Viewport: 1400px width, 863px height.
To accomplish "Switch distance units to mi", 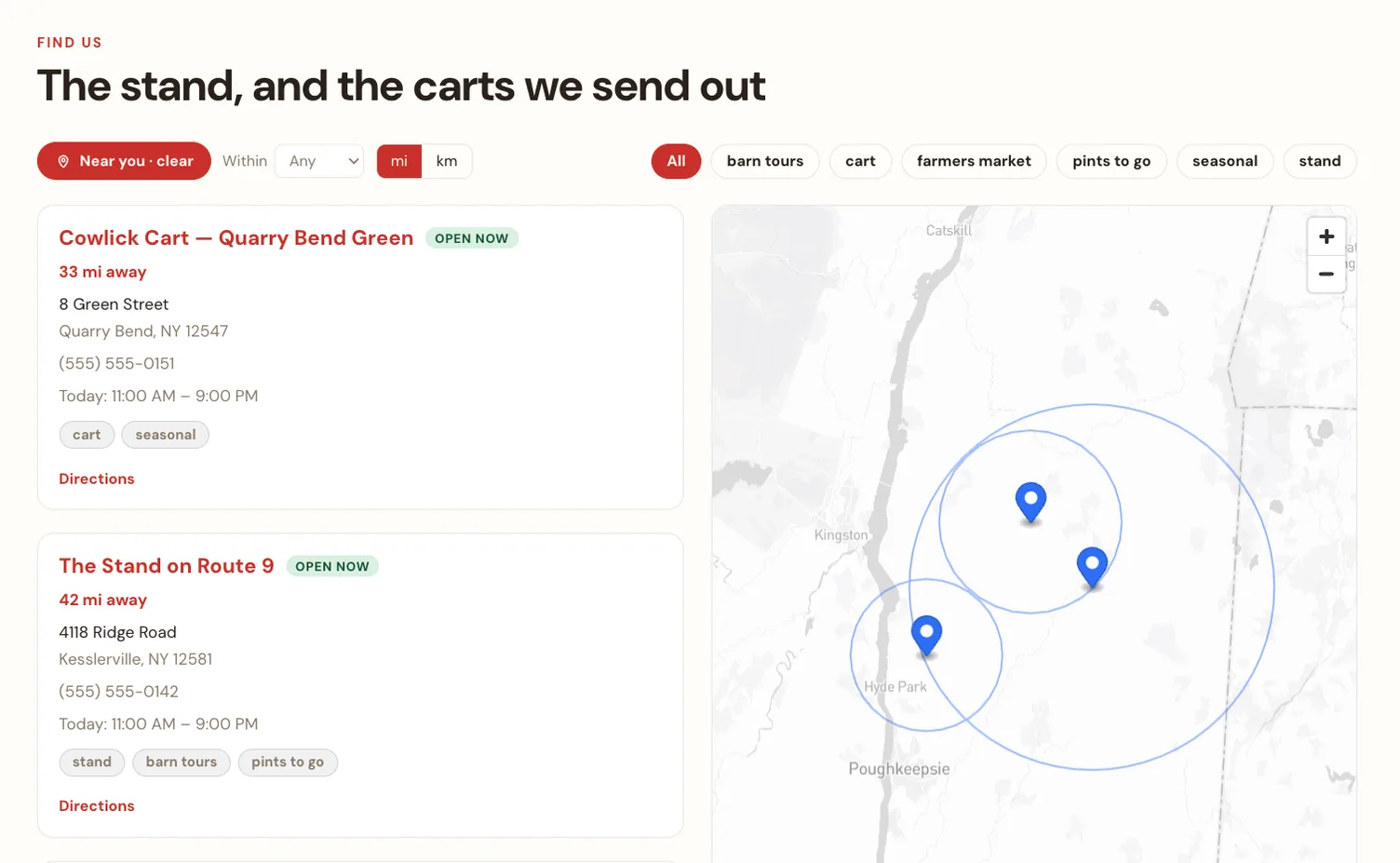I will pos(399,161).
